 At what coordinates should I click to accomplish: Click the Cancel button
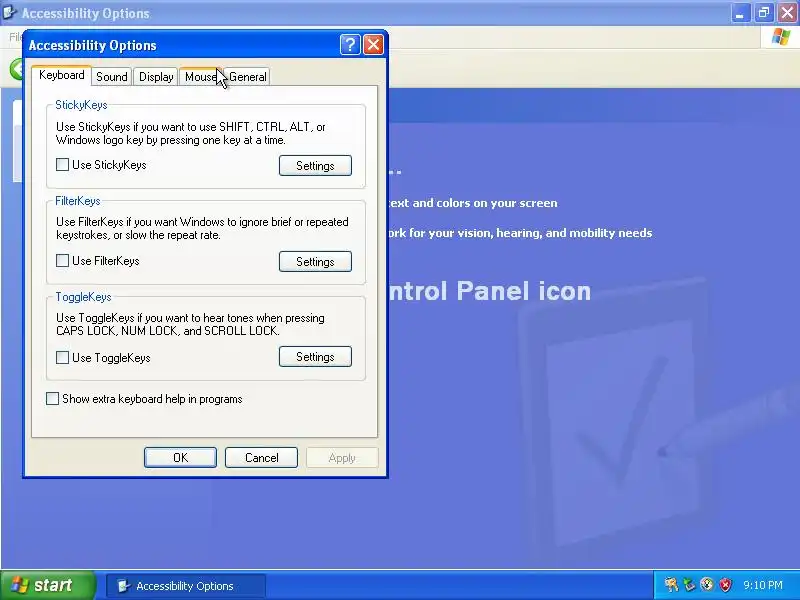tap(261, 457)
